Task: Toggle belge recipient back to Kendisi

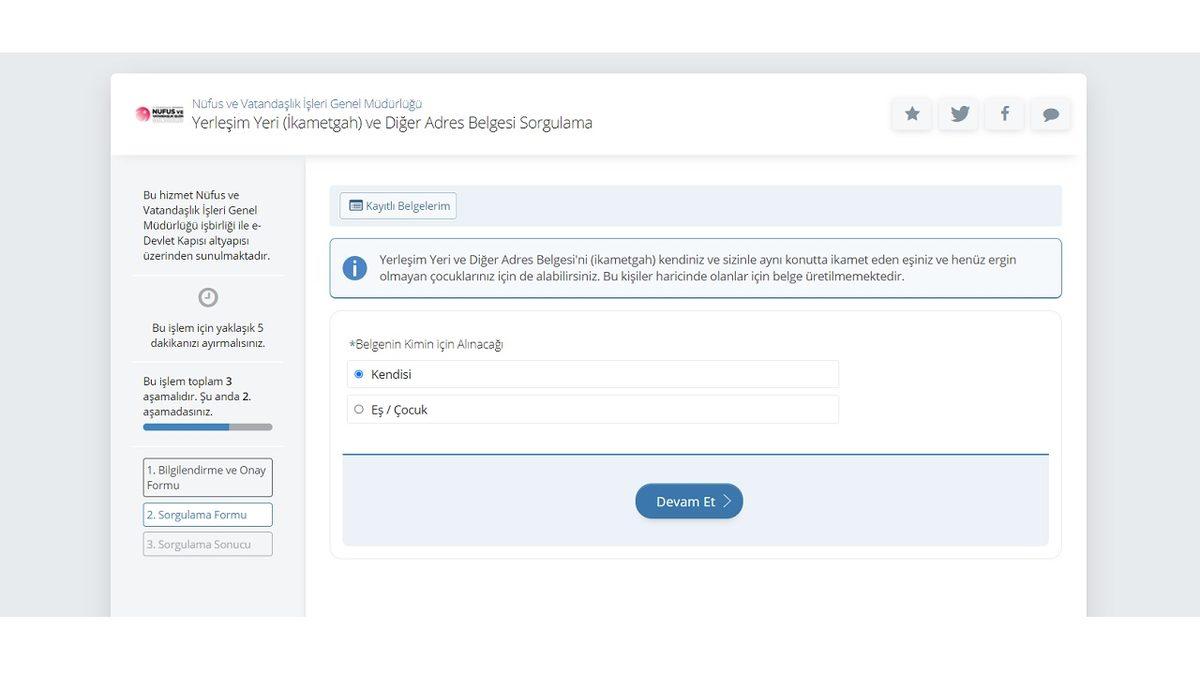Action: (x=359, y=374)
